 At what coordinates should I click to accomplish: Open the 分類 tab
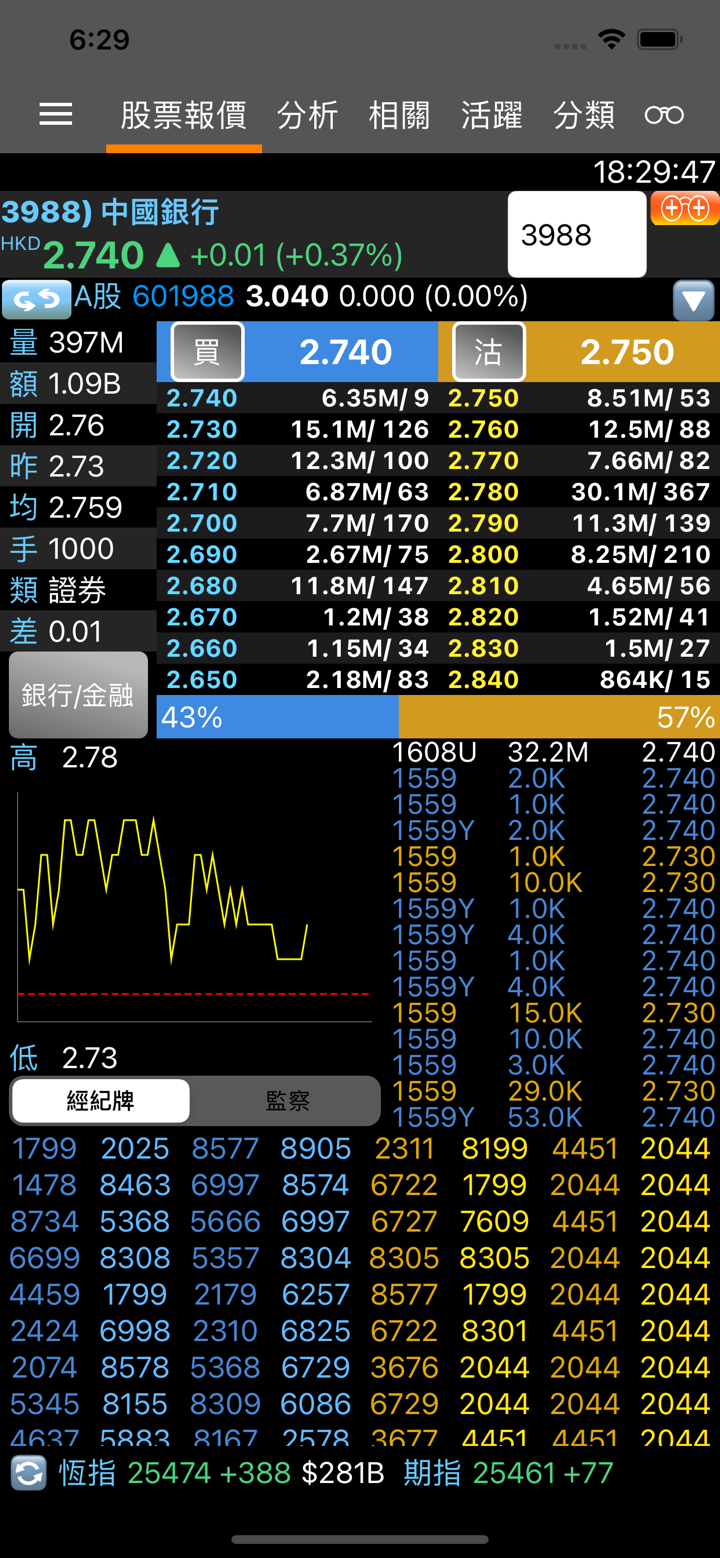[584, 115]
